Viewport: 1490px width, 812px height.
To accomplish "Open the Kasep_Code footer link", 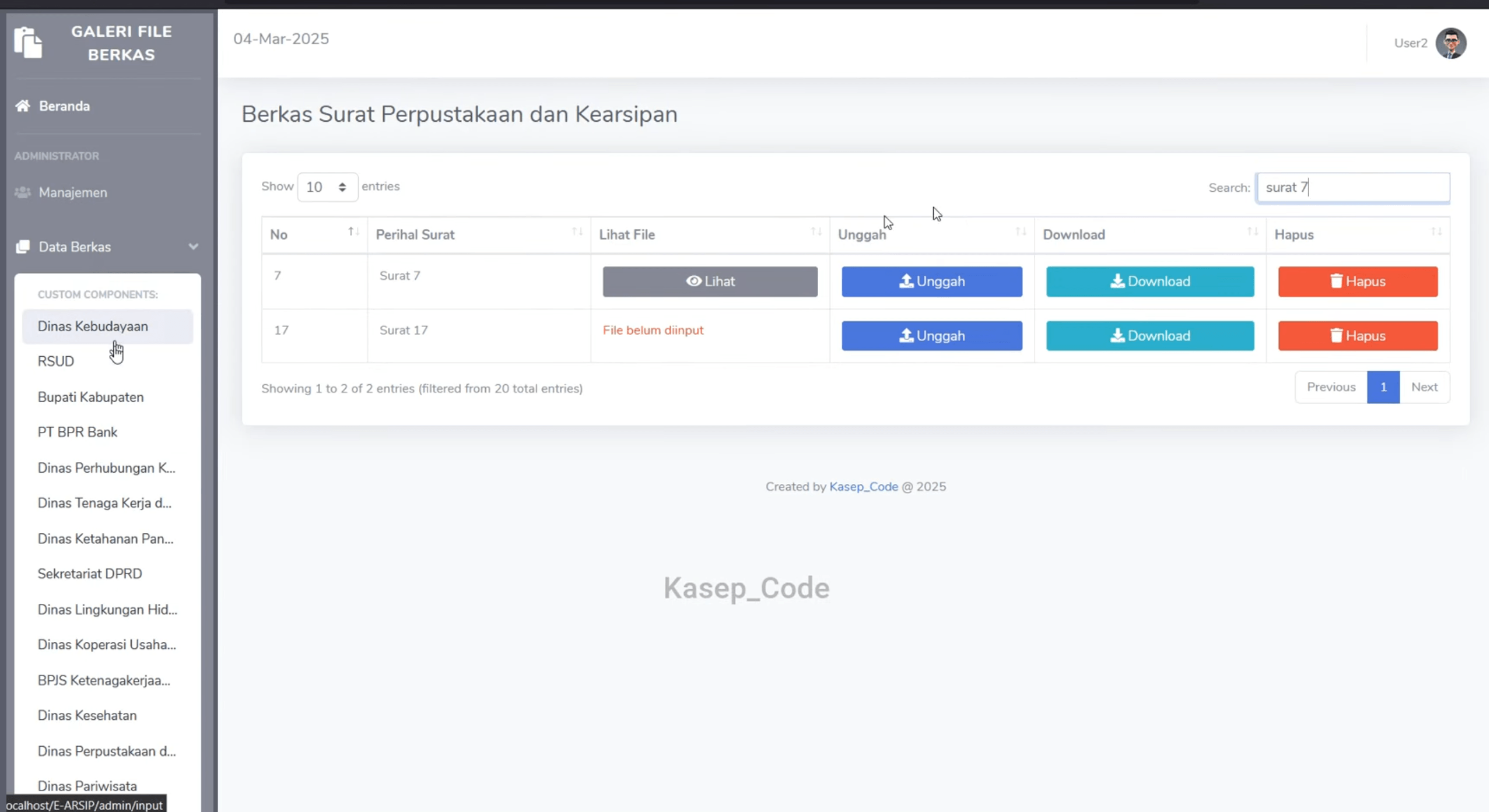I will point(863,487).
